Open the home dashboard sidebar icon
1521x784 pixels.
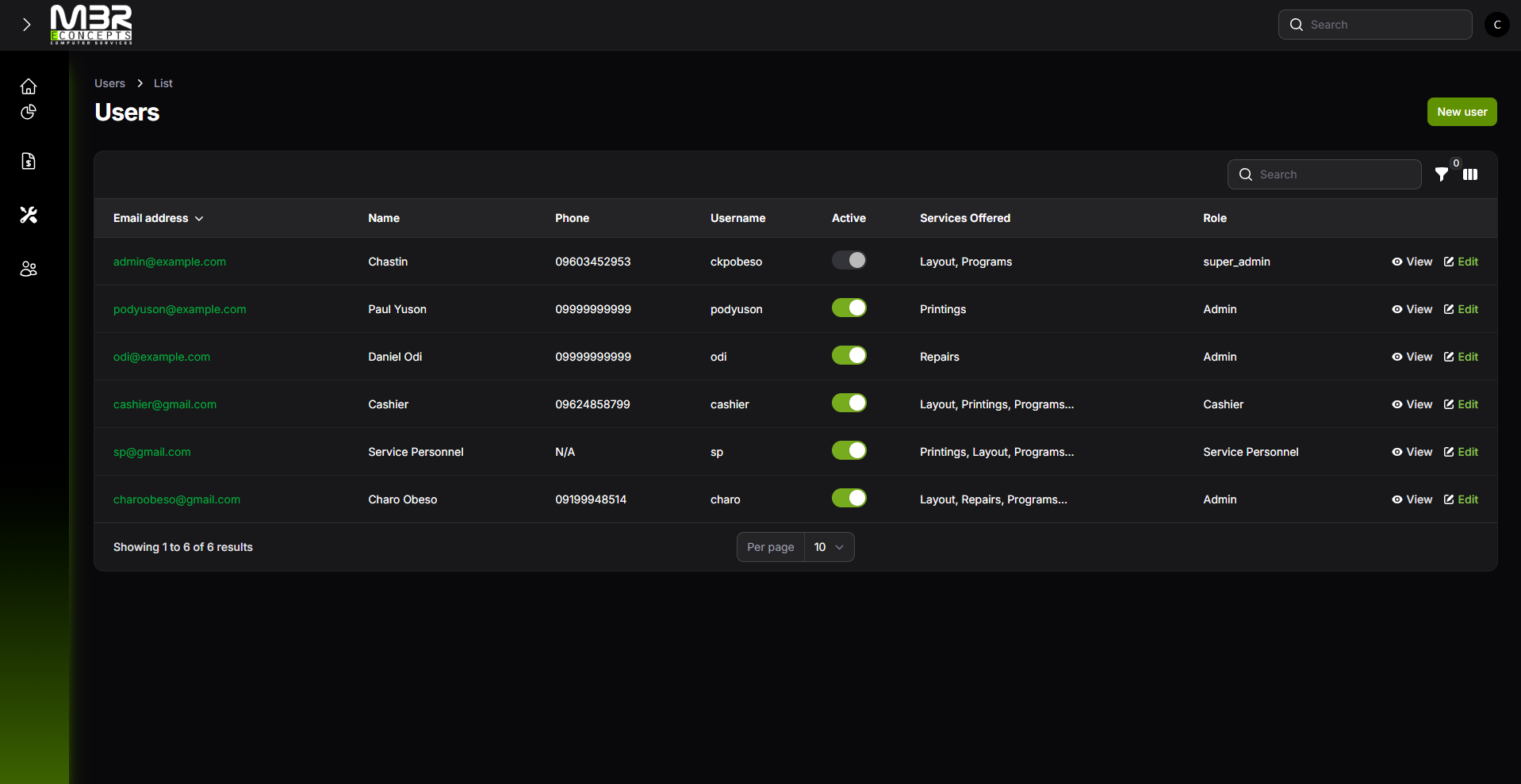(29, 86)
